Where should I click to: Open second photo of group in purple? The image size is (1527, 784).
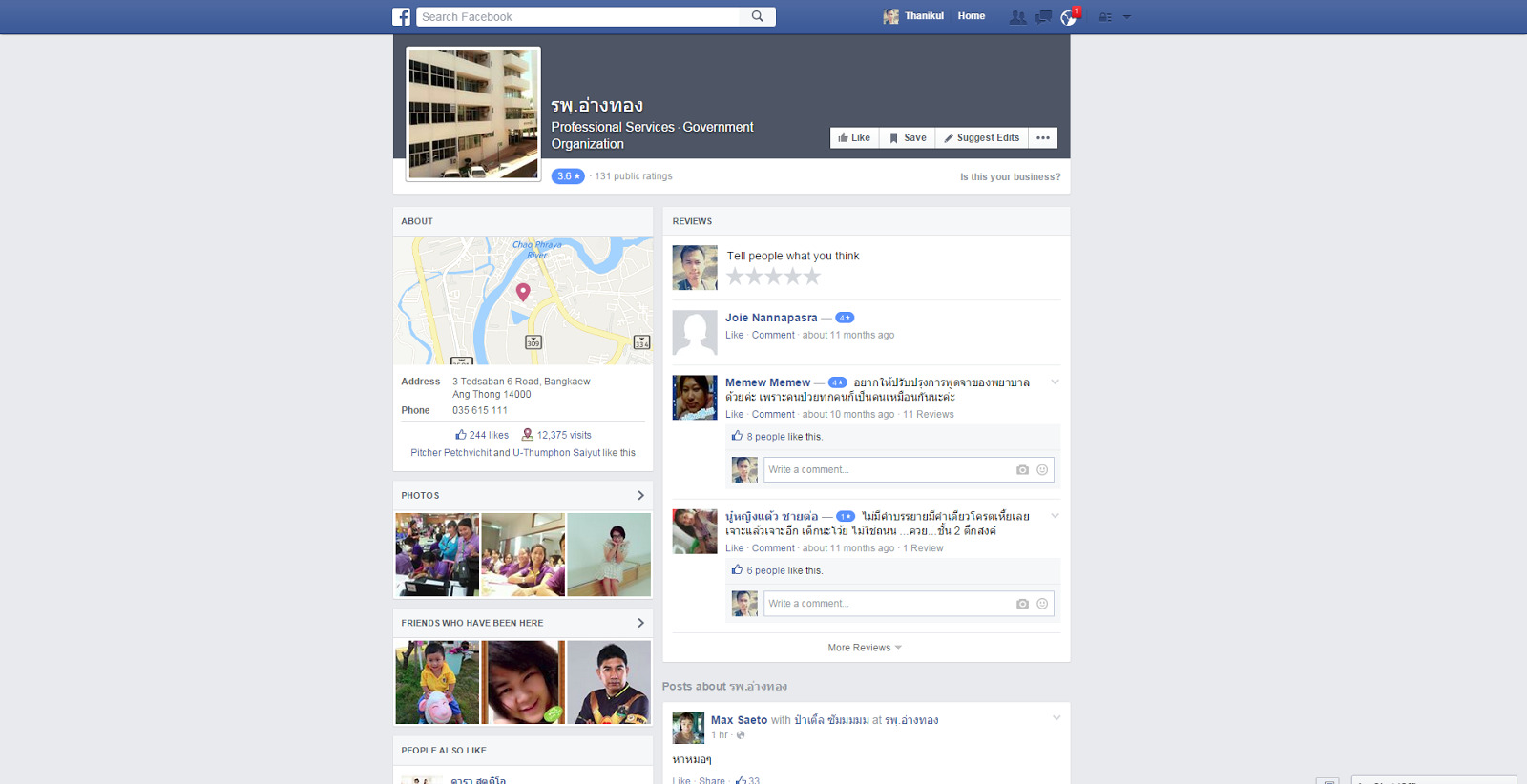click(523, 555)
